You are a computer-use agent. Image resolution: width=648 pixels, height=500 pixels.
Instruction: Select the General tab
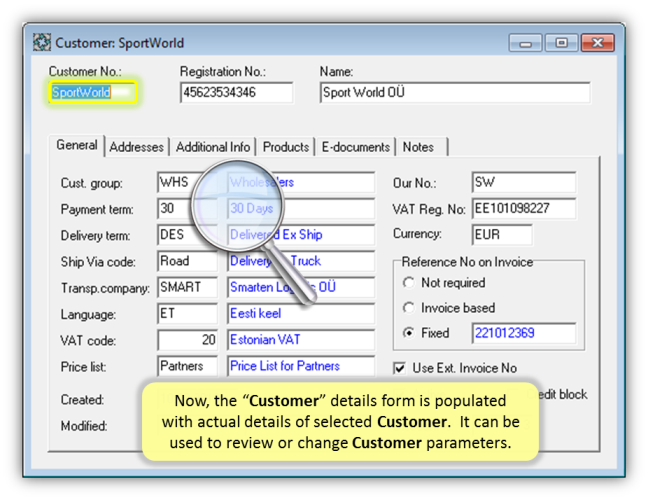pos(77,145)
